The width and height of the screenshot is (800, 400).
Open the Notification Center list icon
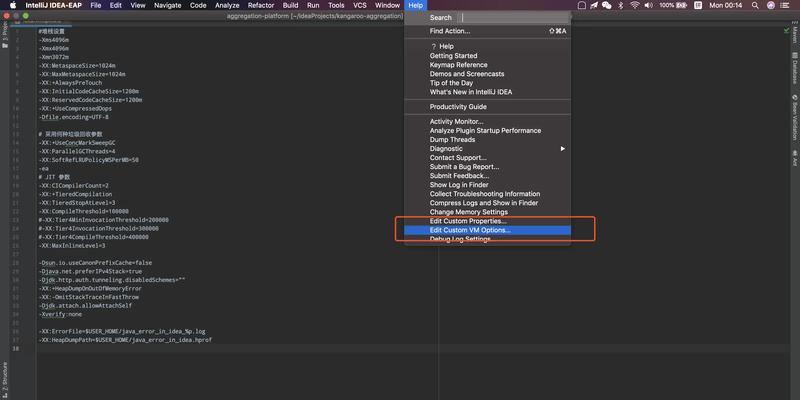point(785,5)
